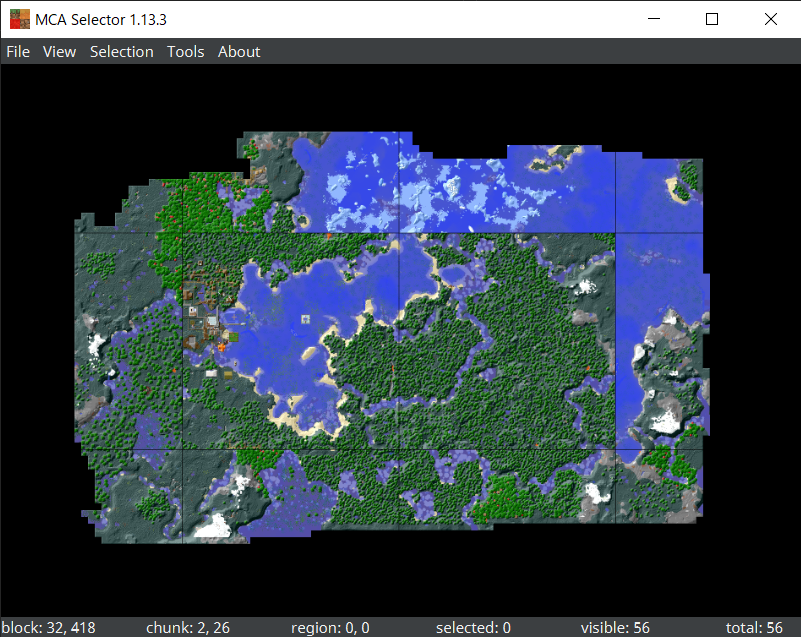Image resolution: width=801 pixels, height=637 pixels.
Task: Open the About menu
Action: coord(239,52)
